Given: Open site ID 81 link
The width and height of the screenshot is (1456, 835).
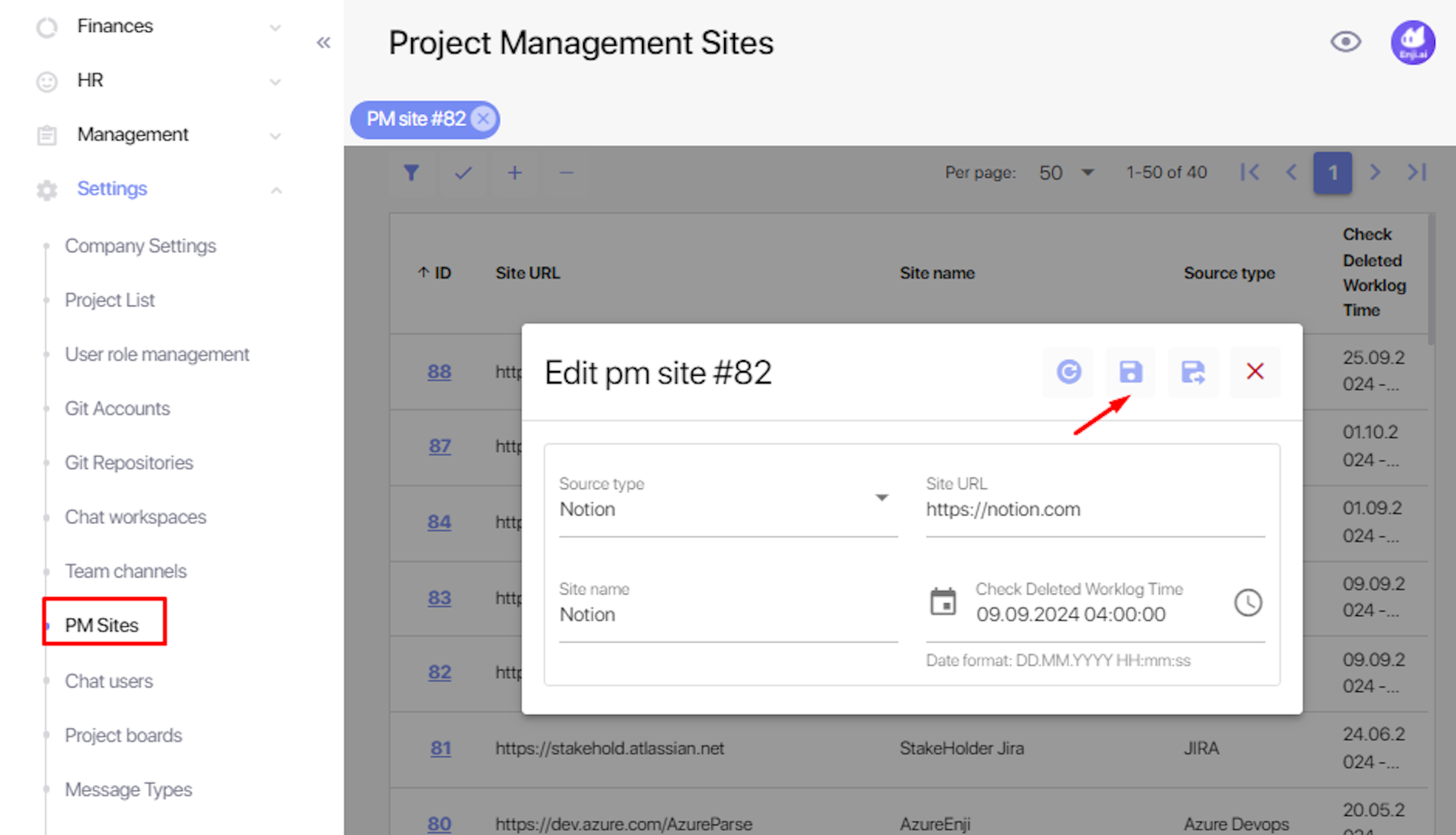Looking at the screenshot, I should pyautogui.click(x=440, y=748).
